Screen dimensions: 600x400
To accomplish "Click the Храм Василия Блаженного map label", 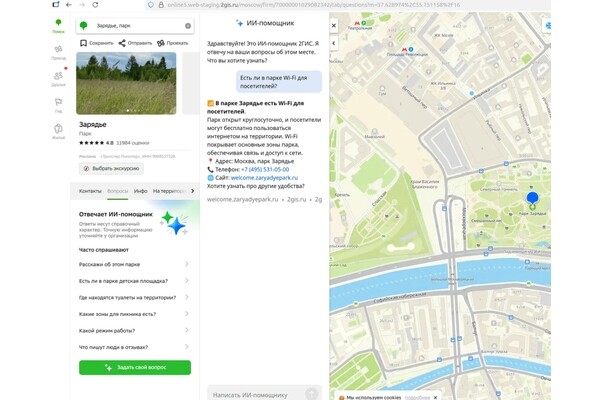I will pyautogui.click(x=425, y=184).
